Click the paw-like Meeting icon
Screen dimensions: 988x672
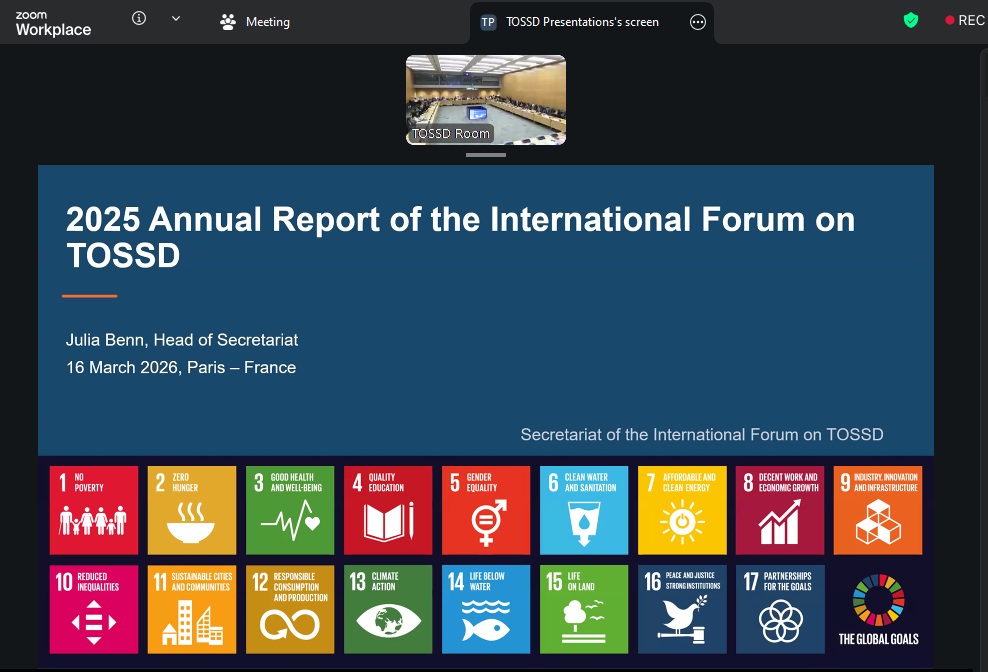pos(228,21)
